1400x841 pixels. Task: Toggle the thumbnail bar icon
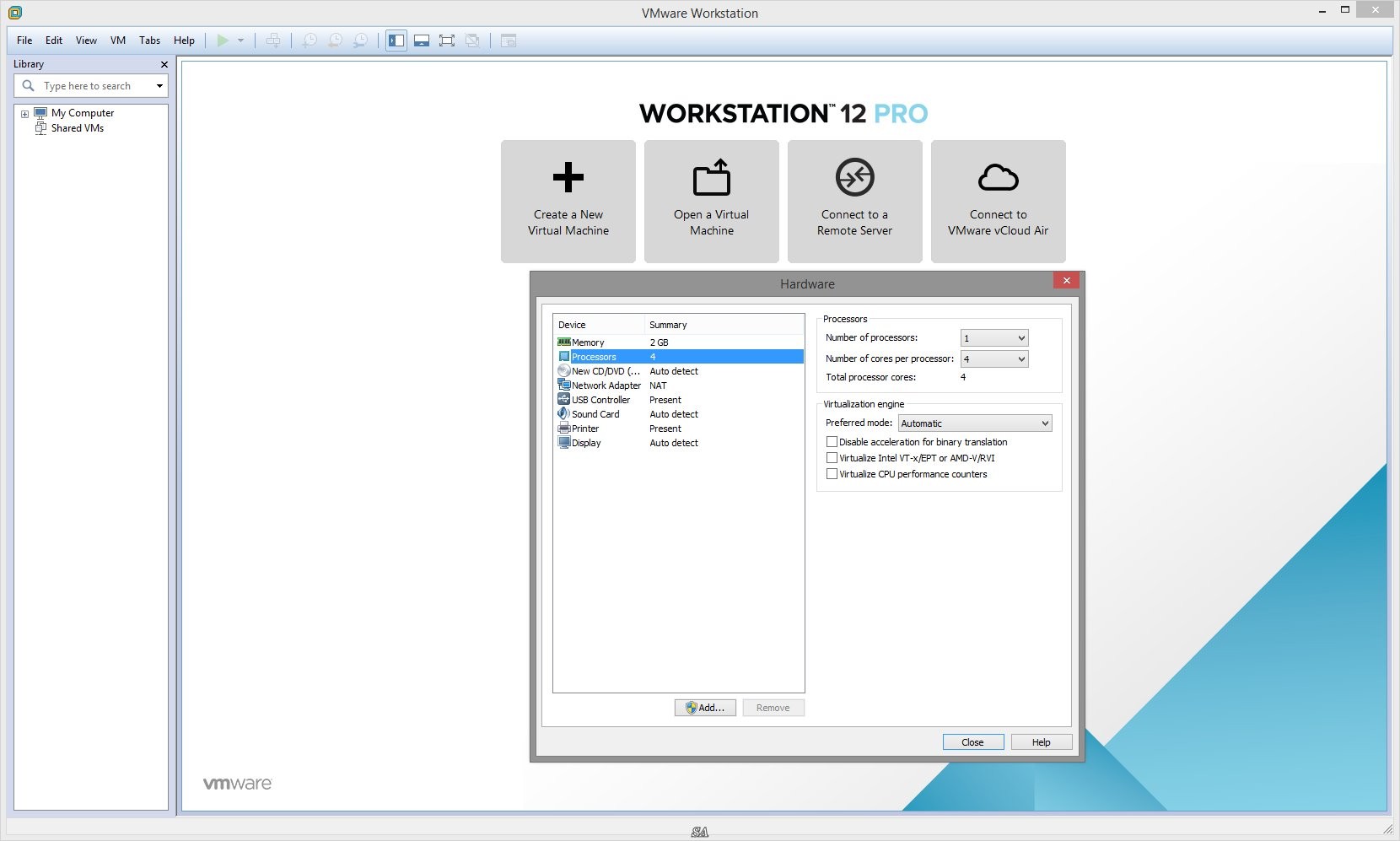[422, 40]
